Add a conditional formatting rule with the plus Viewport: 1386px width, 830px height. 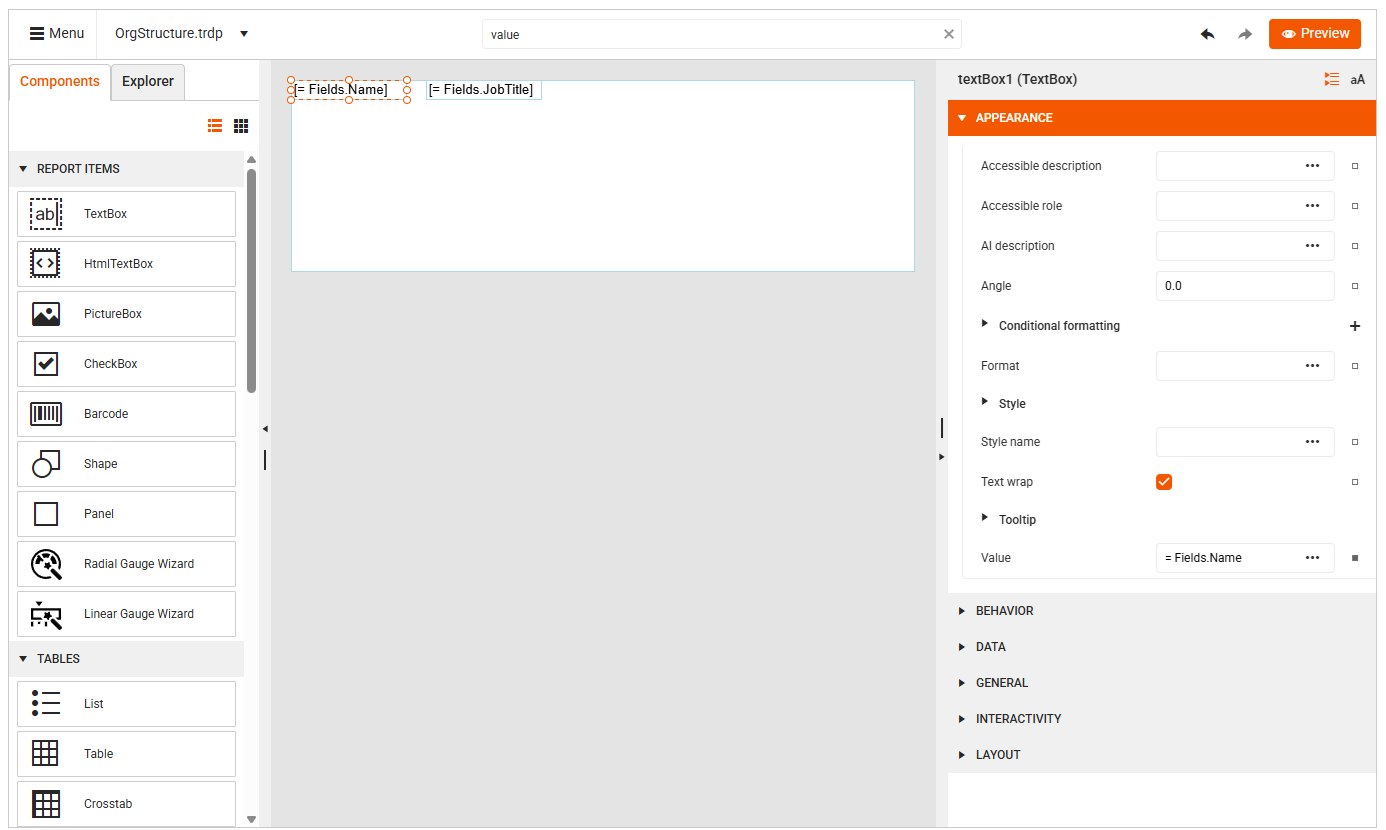[x=1355, y=325]
